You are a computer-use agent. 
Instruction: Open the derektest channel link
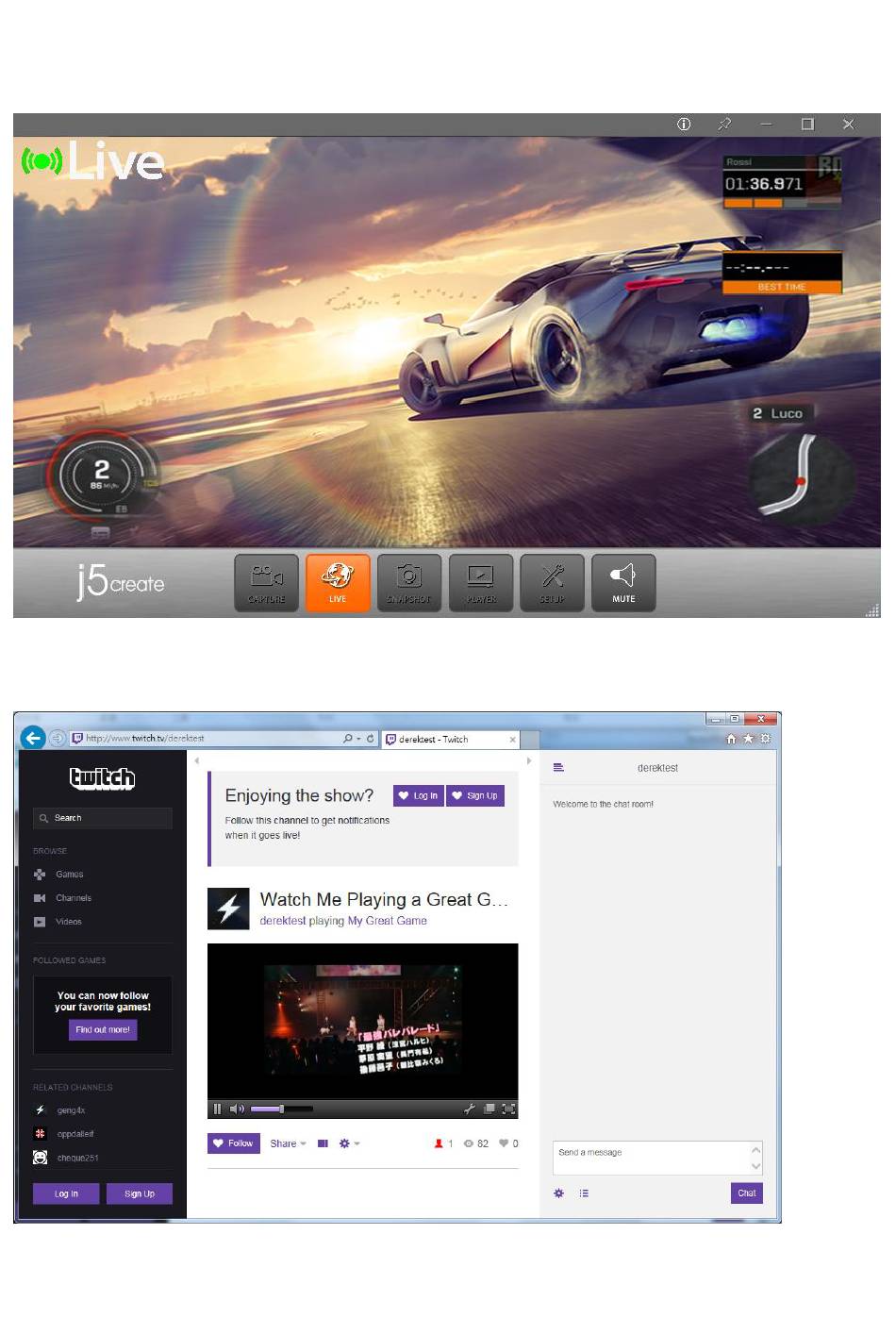point(283,921)
